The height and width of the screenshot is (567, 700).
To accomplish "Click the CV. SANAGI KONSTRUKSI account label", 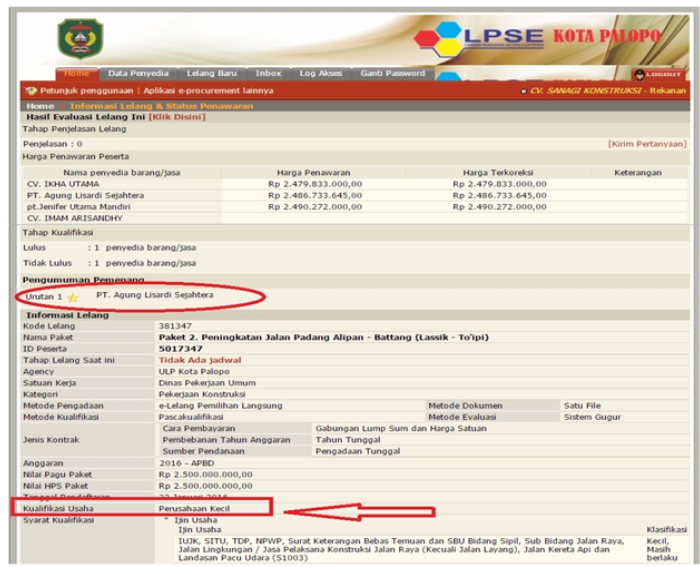I will pyautogui.click(x=585, y=91).
